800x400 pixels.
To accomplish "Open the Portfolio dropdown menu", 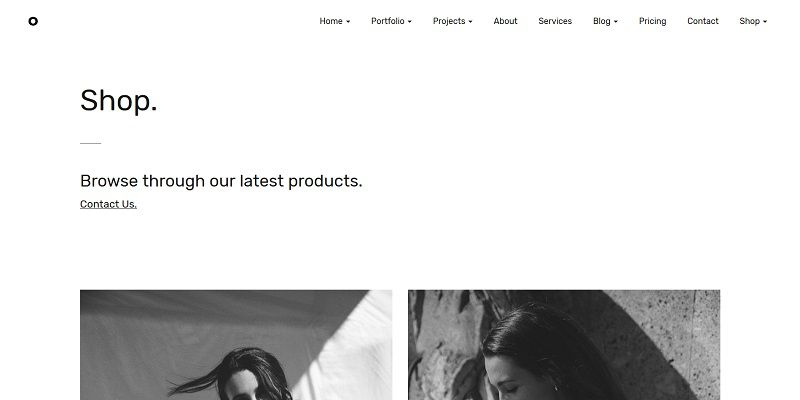I will pos(391,21).
